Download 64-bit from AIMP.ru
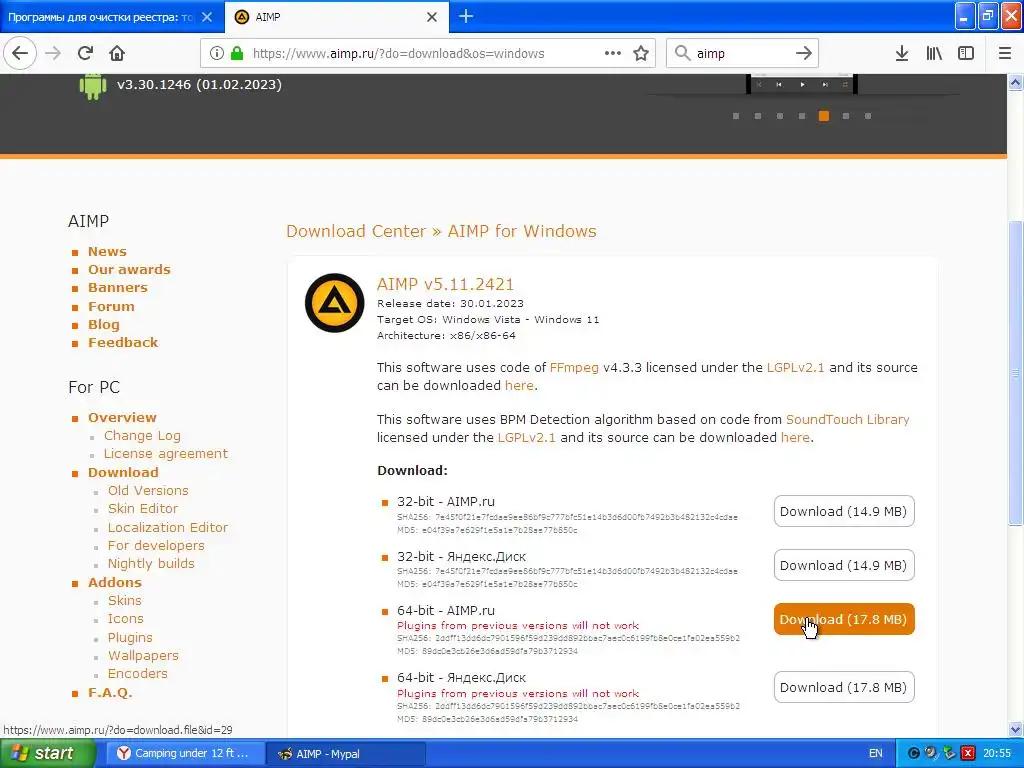Viewport: 1024px width, 768px height. pyautogui.click(x=844, y=620)
